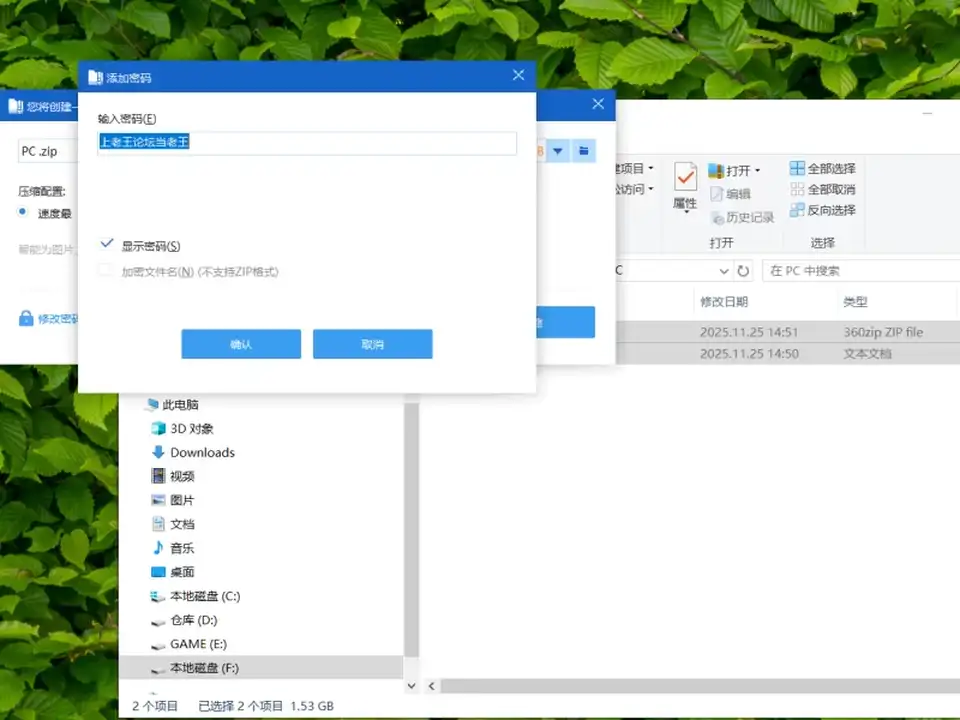Click the password input field

tap(307, 143)
